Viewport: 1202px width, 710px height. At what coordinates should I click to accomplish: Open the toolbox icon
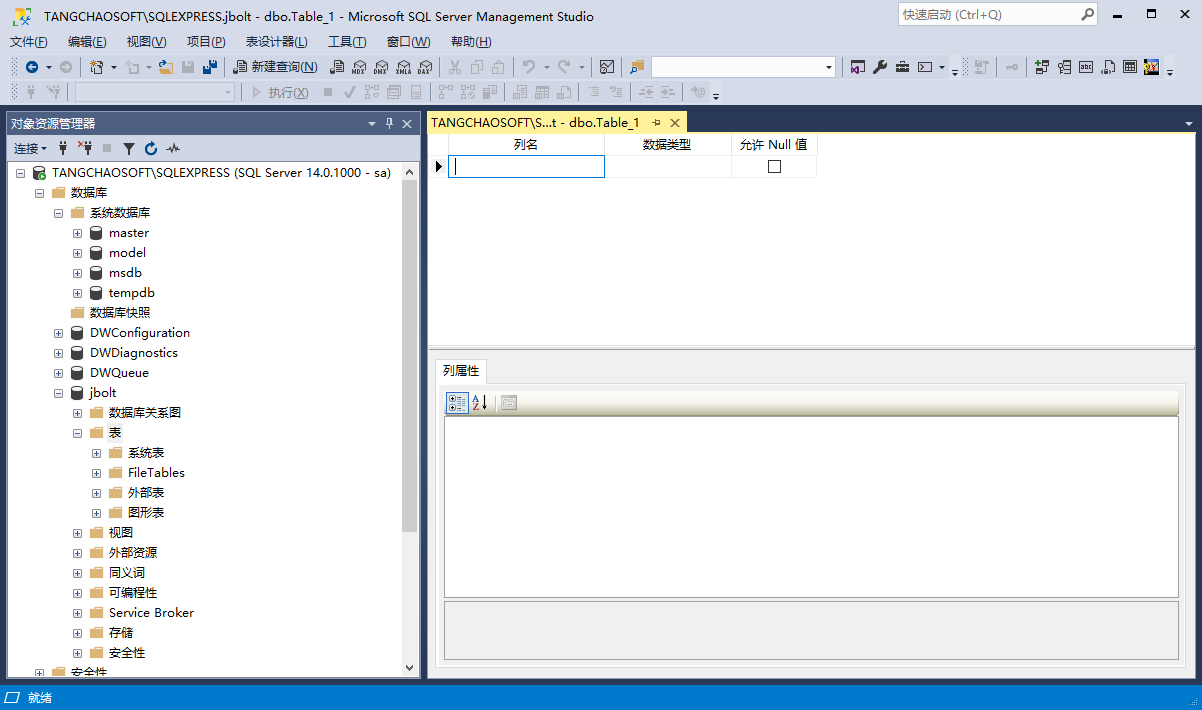pos(902,67)
